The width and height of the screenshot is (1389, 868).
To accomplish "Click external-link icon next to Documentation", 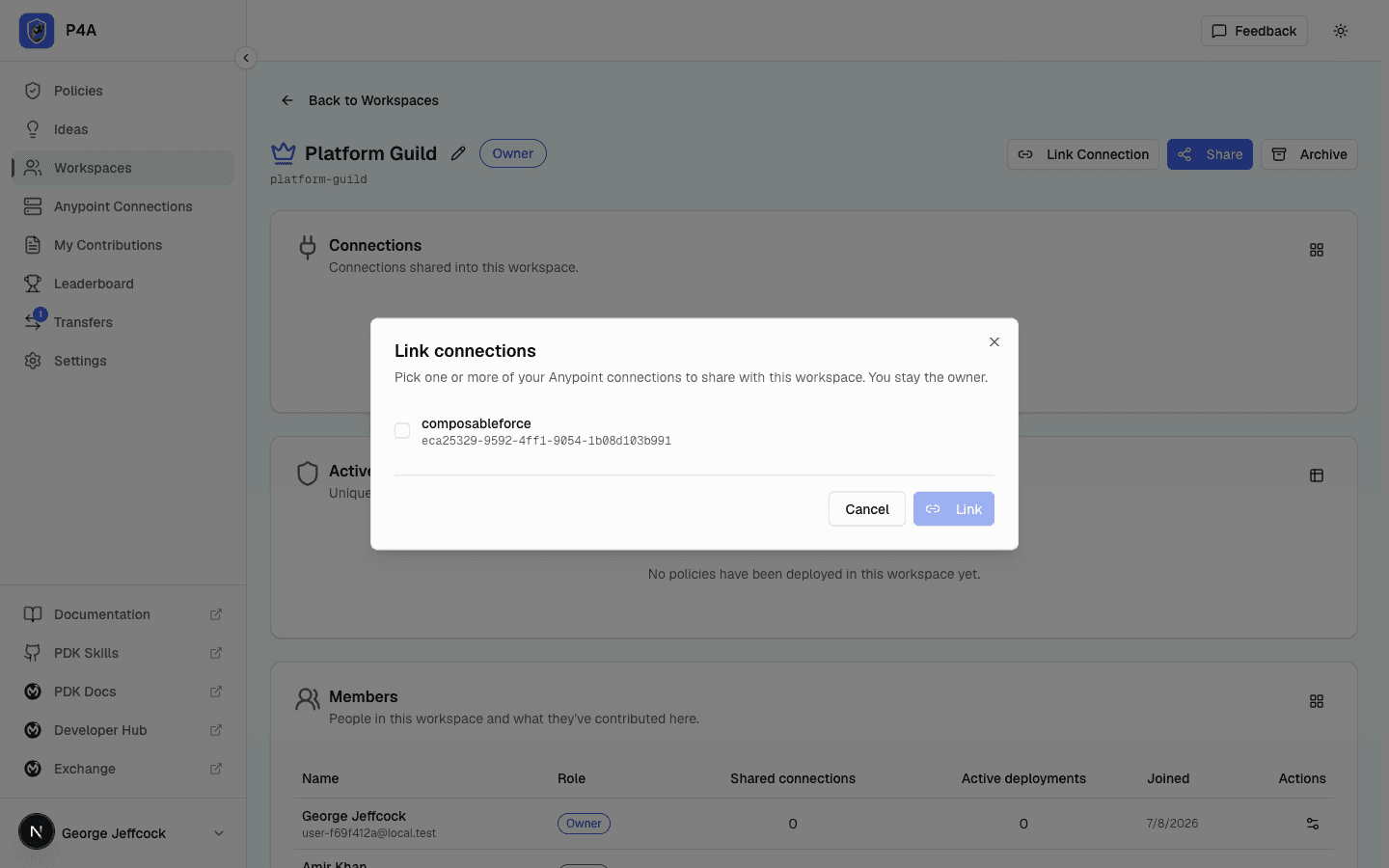I will tap(216, 614).
